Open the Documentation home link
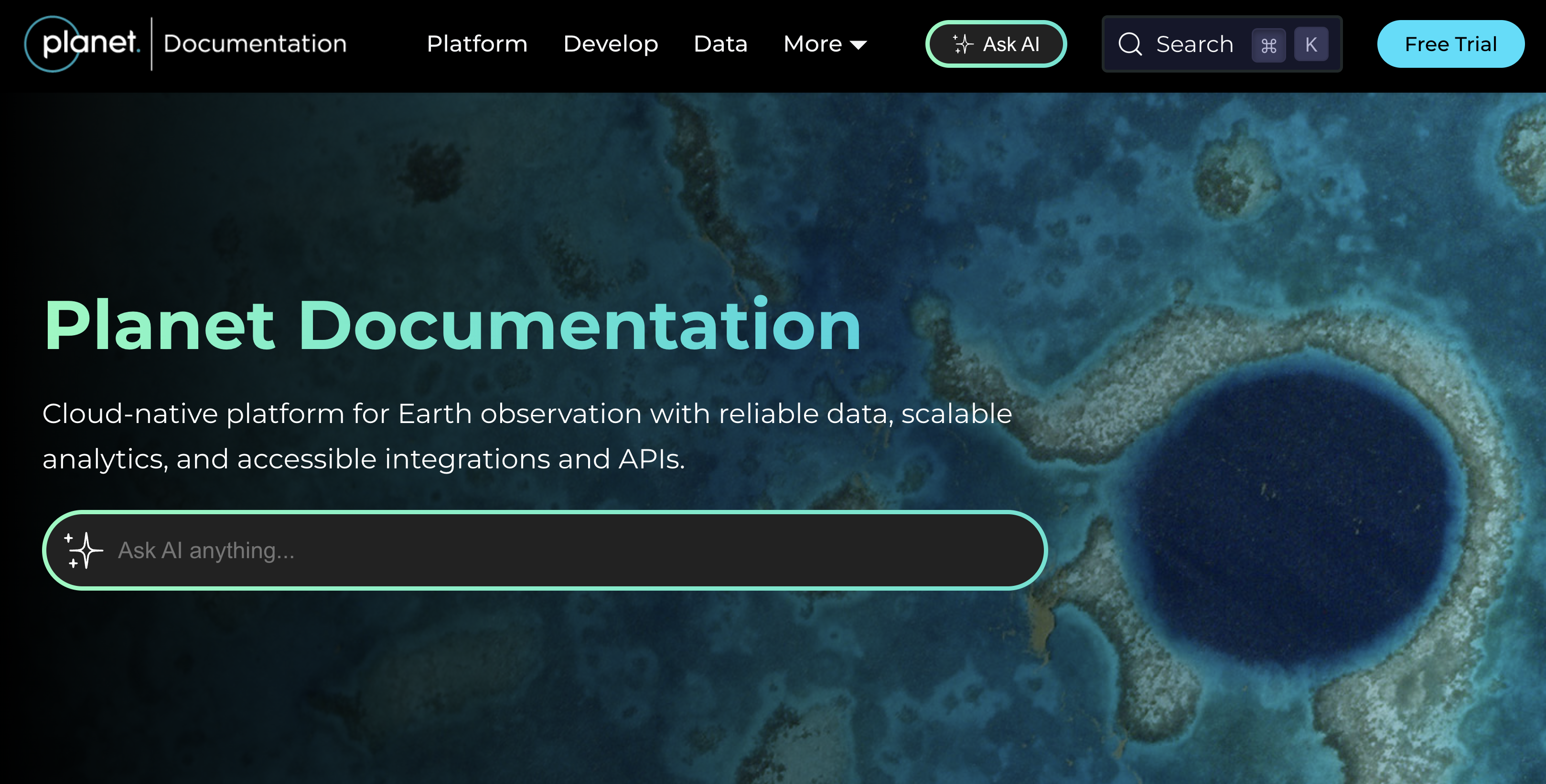Viewport: 1546px width, 784px height. pos(255,44)
